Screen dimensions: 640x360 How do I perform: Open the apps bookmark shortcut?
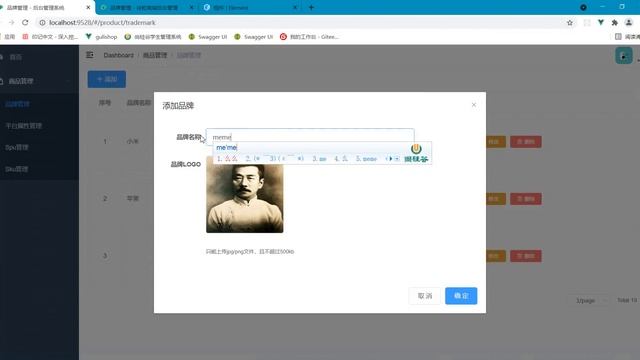click(x=7, y=37)
